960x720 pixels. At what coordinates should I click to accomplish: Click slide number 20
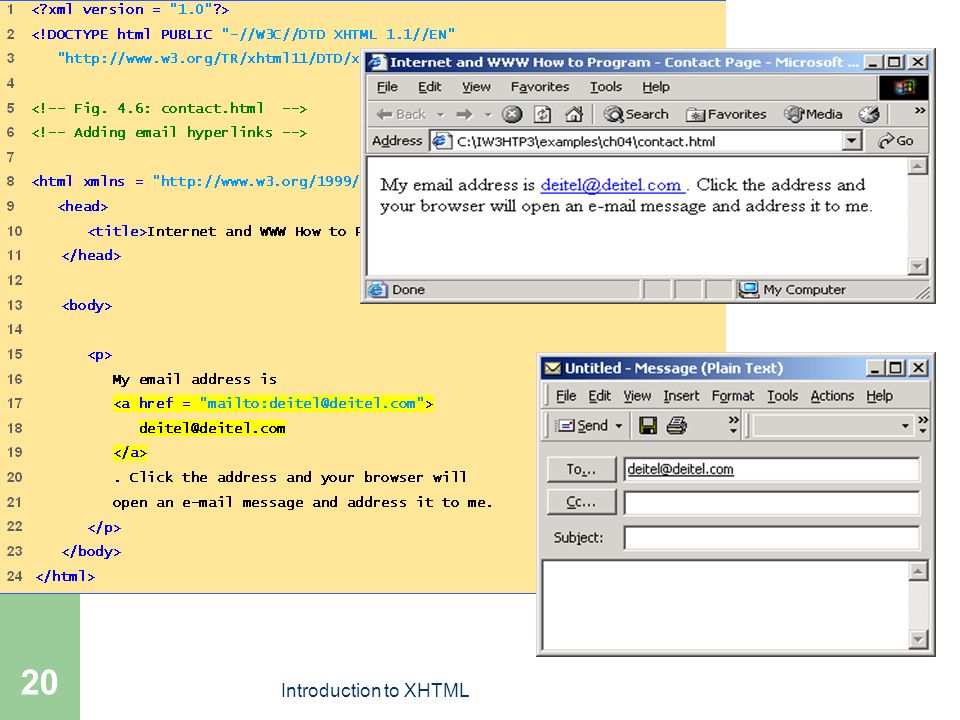pyautogui.click(x=39, y=682)
